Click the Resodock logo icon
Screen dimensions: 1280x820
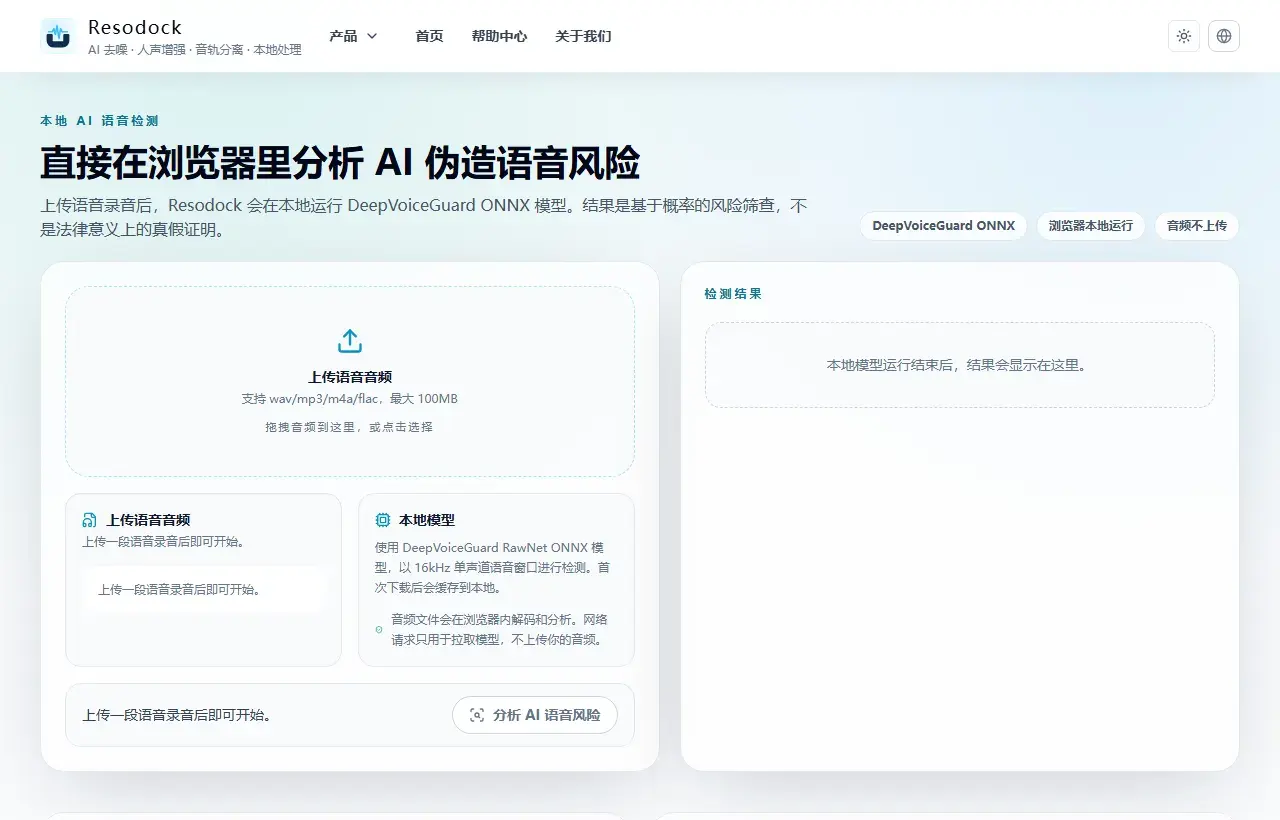(x=58, y=36)
